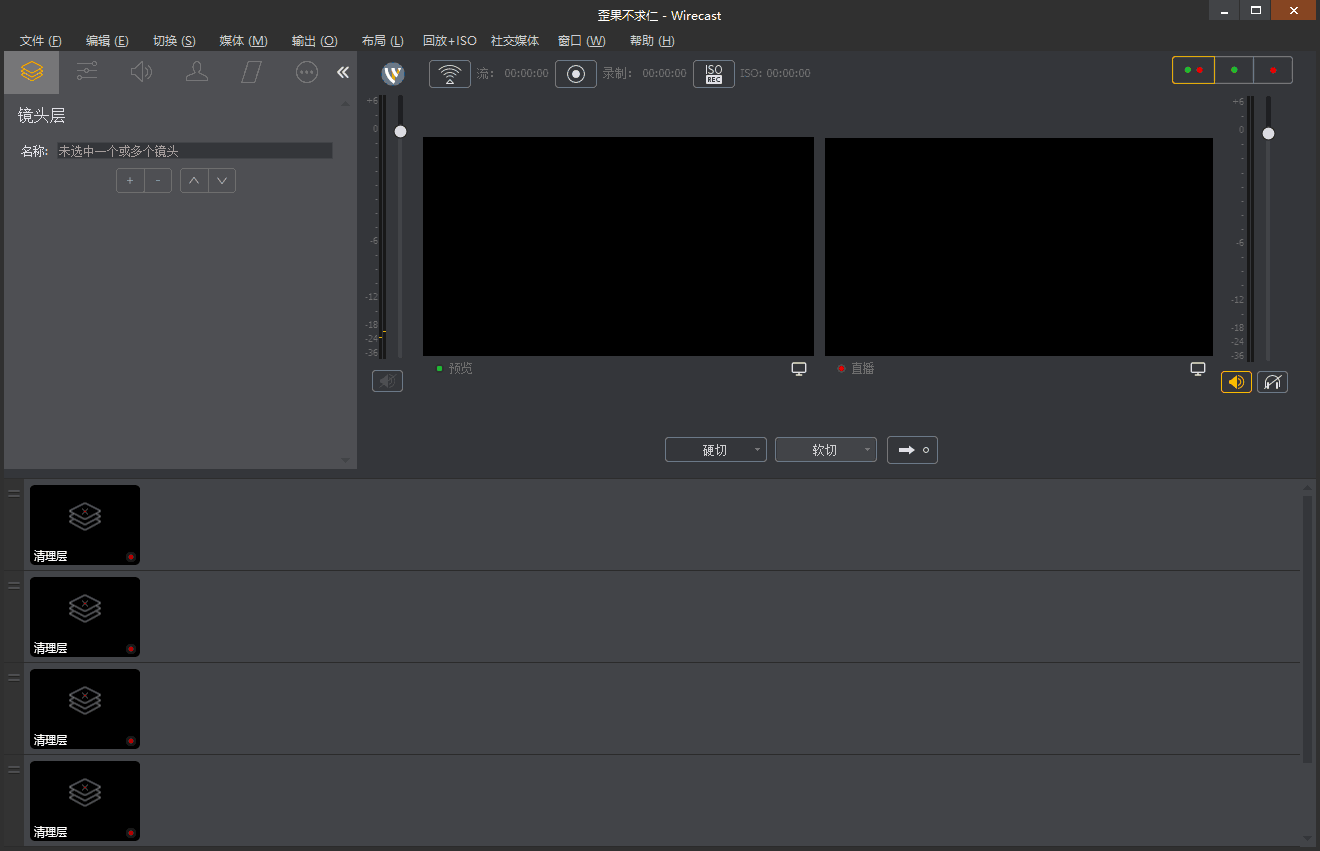Open the 媒体 (M) menu
This screenshot has width=1320, height=851.
tap(243, 41)
